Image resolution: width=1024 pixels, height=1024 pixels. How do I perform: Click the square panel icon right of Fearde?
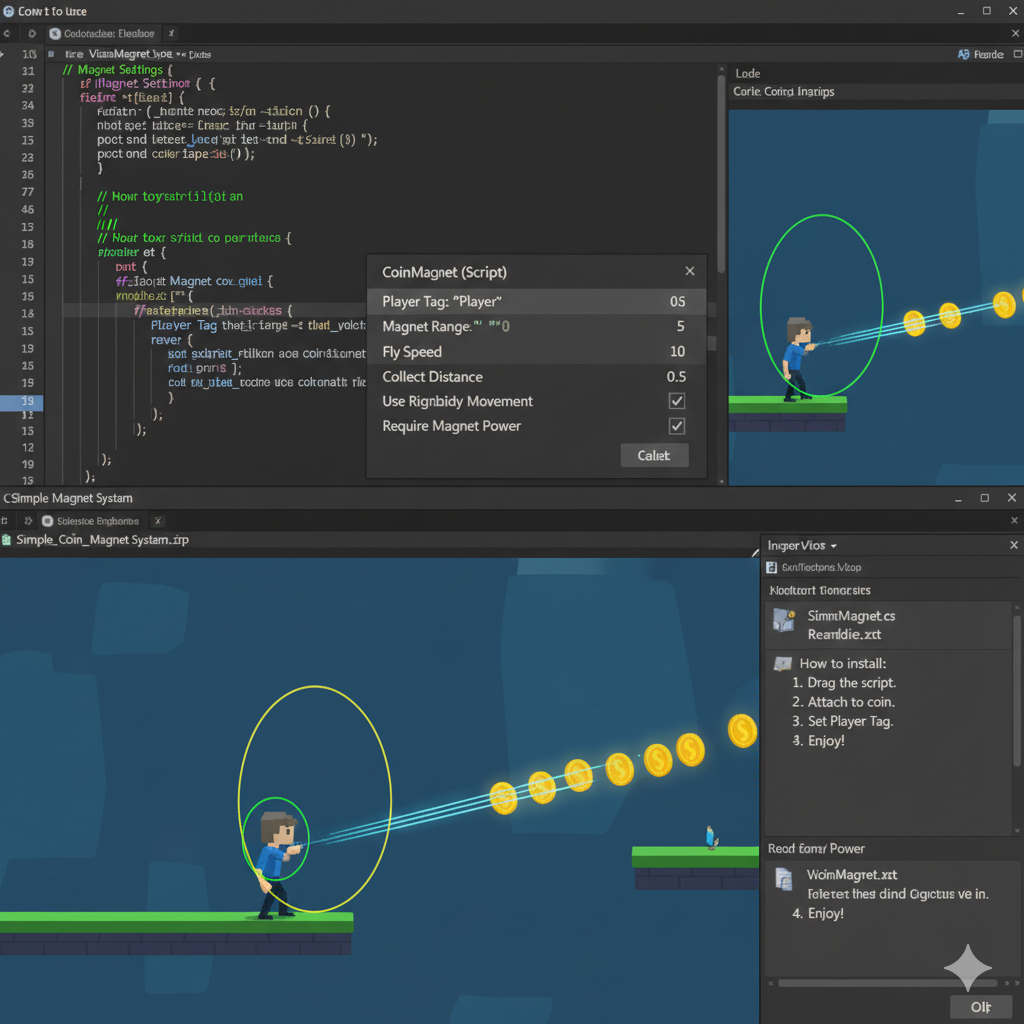1017,54
